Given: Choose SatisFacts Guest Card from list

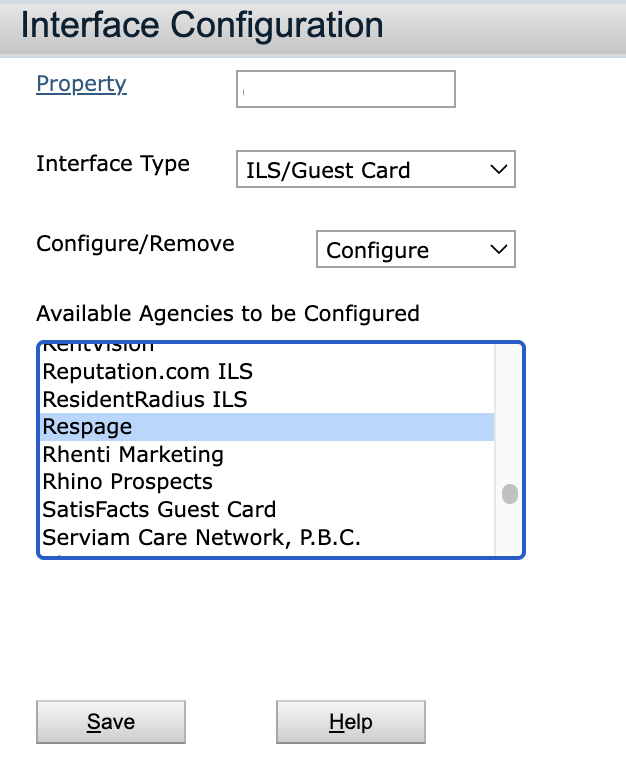Looking at the screenshot, I should pyautogui.click(x=159, y=509).
